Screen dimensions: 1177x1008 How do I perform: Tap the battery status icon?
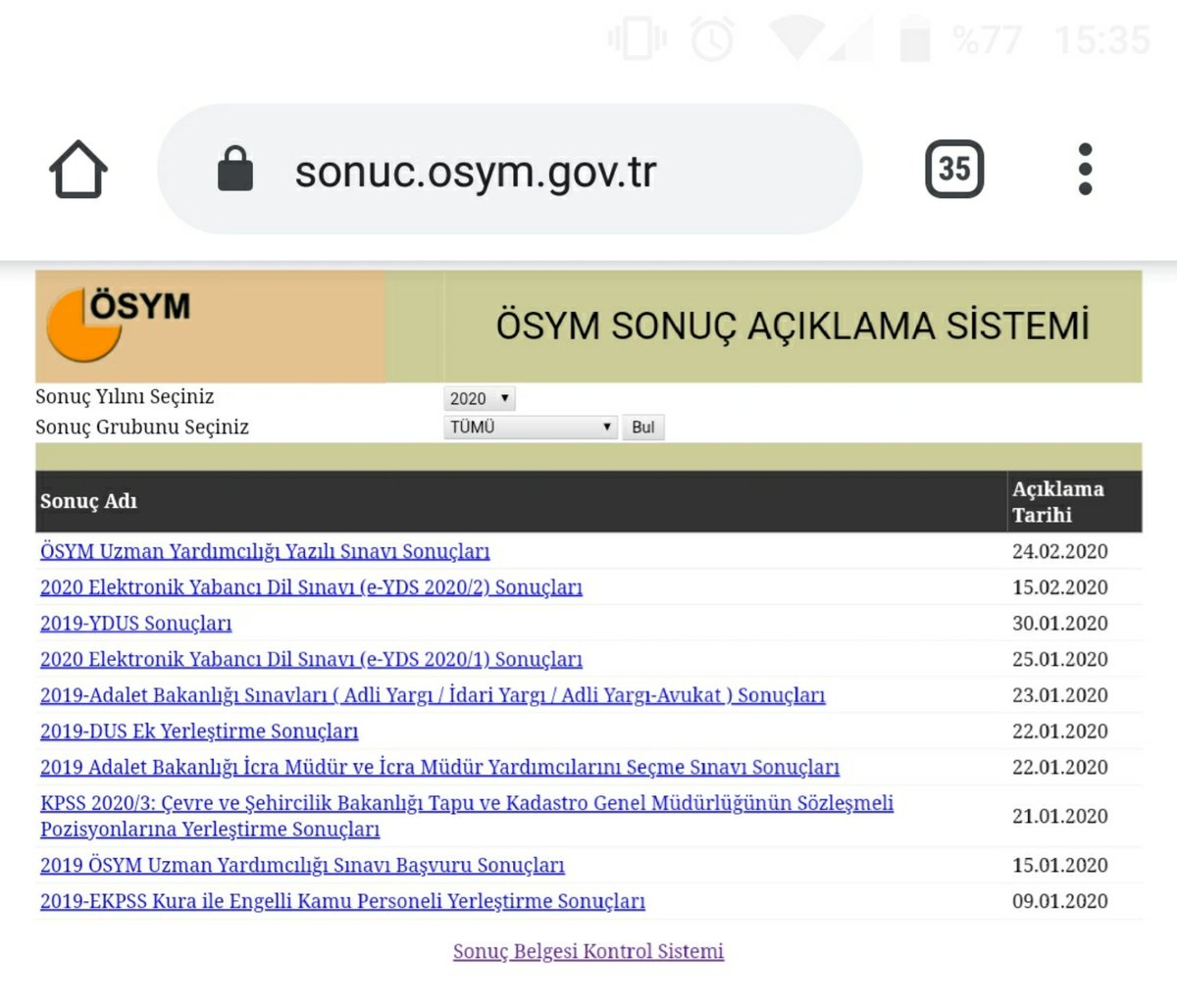click(915, 40)
